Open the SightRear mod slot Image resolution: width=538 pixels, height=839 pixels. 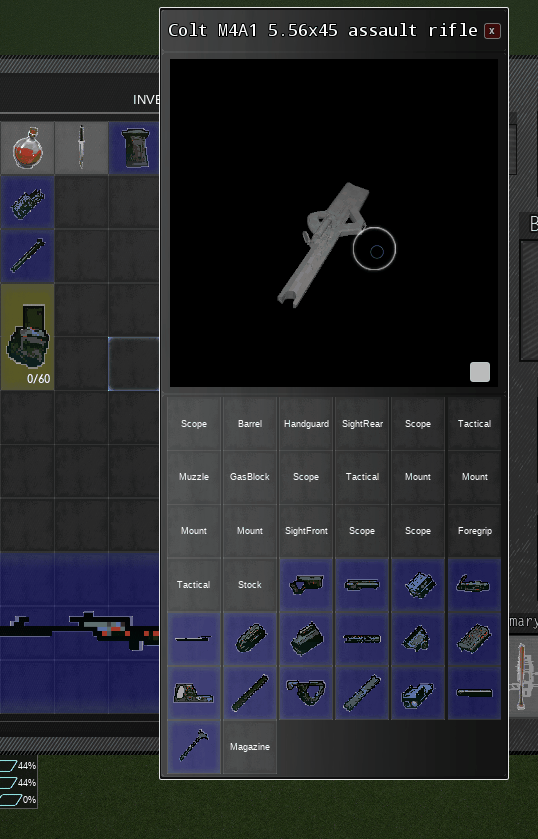coord(362,424)
